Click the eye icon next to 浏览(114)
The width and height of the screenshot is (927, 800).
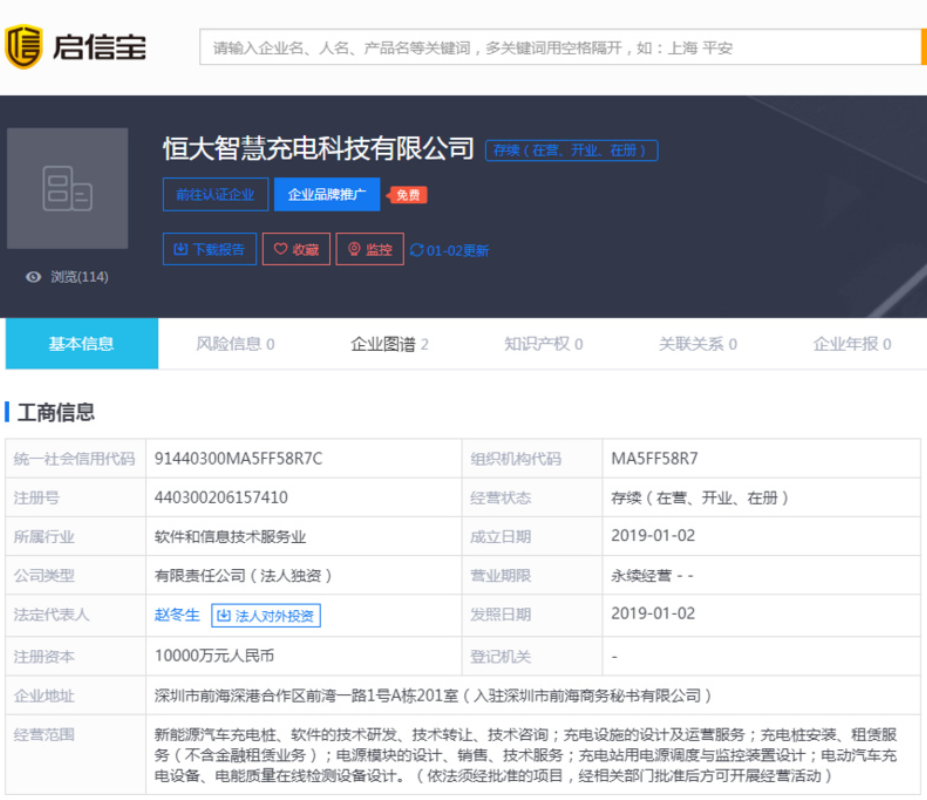pyautogui.click(x=32, y=276)
